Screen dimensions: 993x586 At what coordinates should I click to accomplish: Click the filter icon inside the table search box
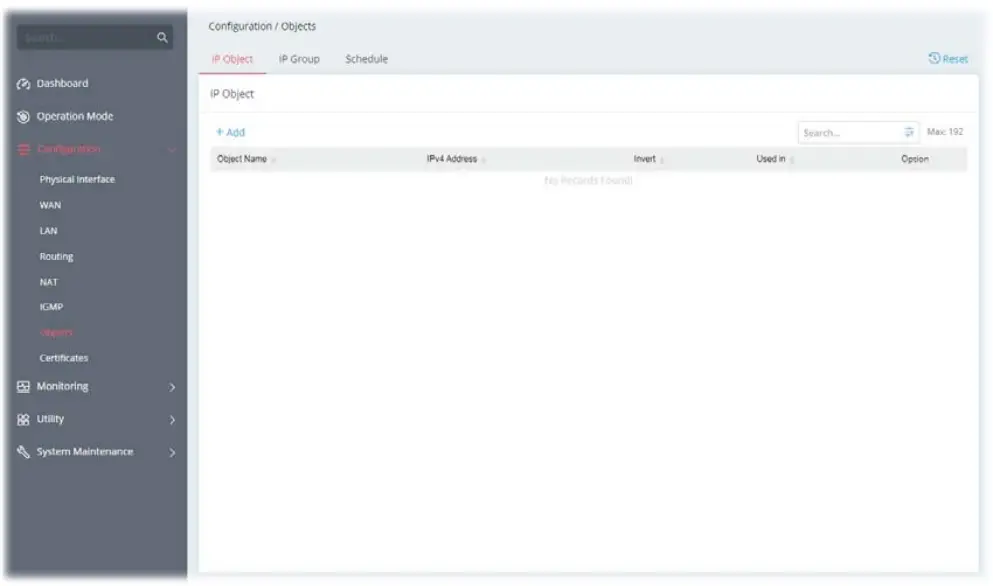click(904, 131)
